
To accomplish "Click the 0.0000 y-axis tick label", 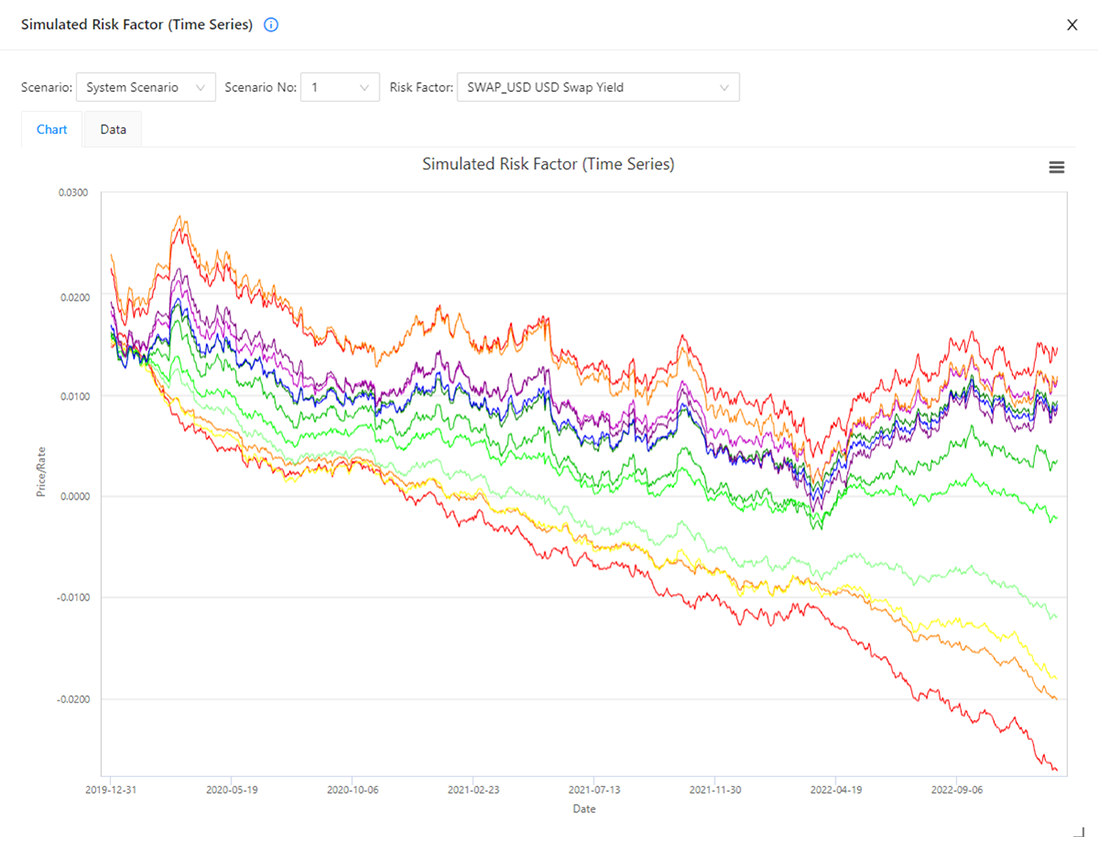I will click(73, 497).
